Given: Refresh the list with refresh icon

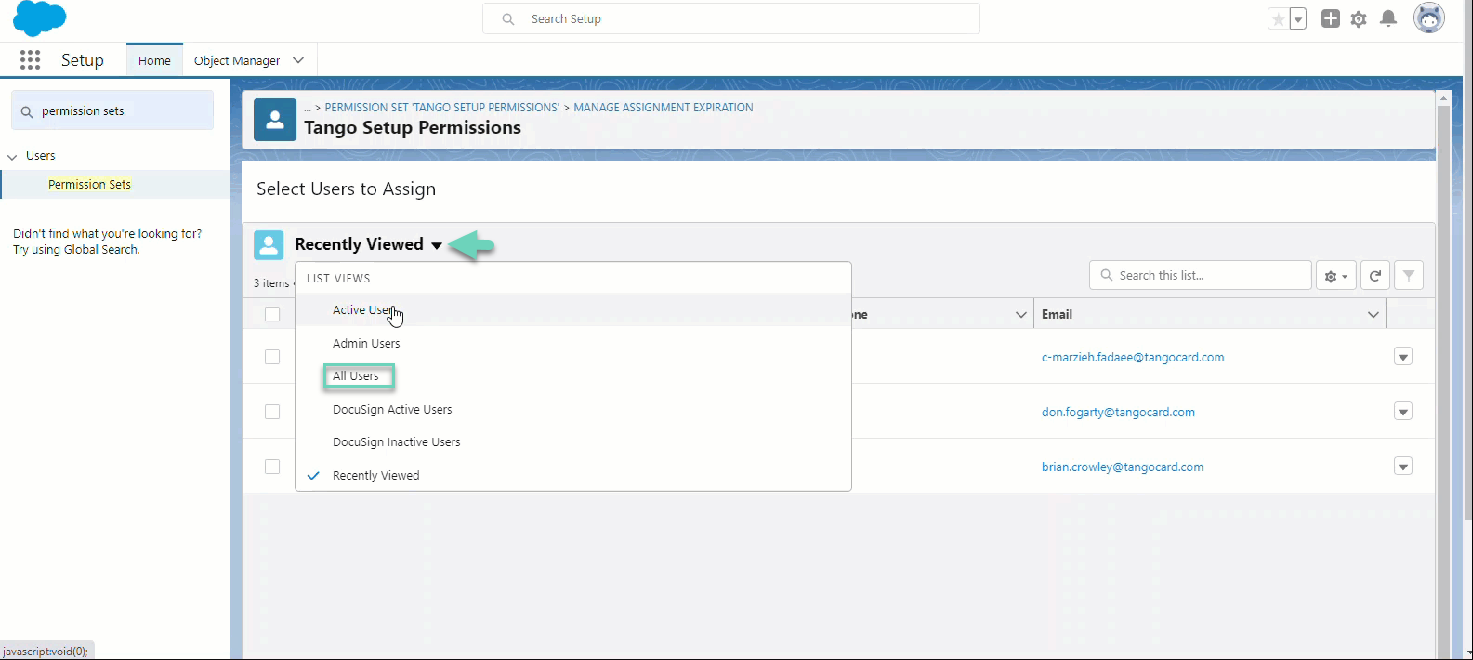Looking at the screenshot, I should (x=1375, y=276).
